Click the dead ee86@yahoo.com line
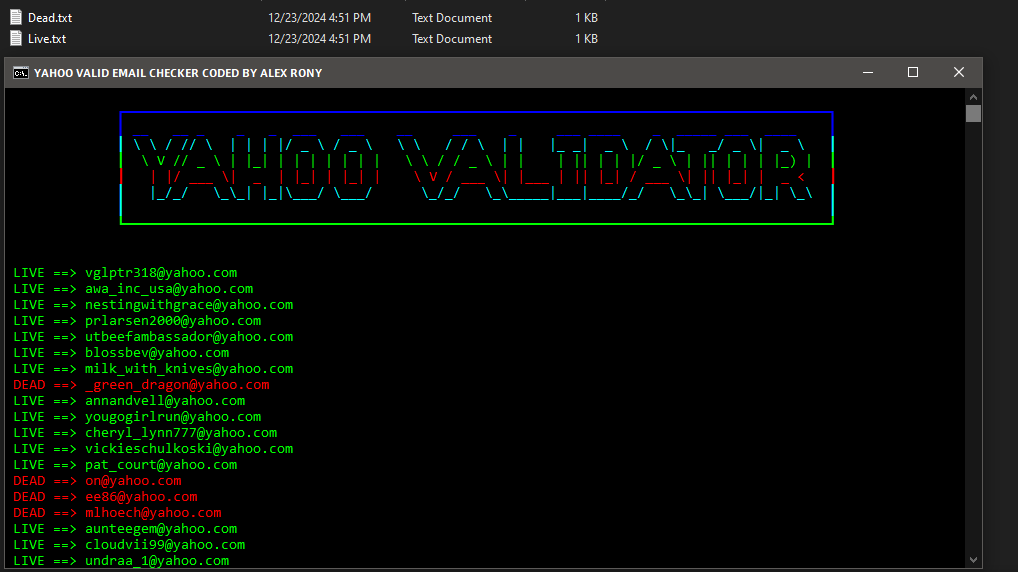Image resolution: width=1018 pixels, height=572 pixels. pyautogui.click(x=105, y=497)
